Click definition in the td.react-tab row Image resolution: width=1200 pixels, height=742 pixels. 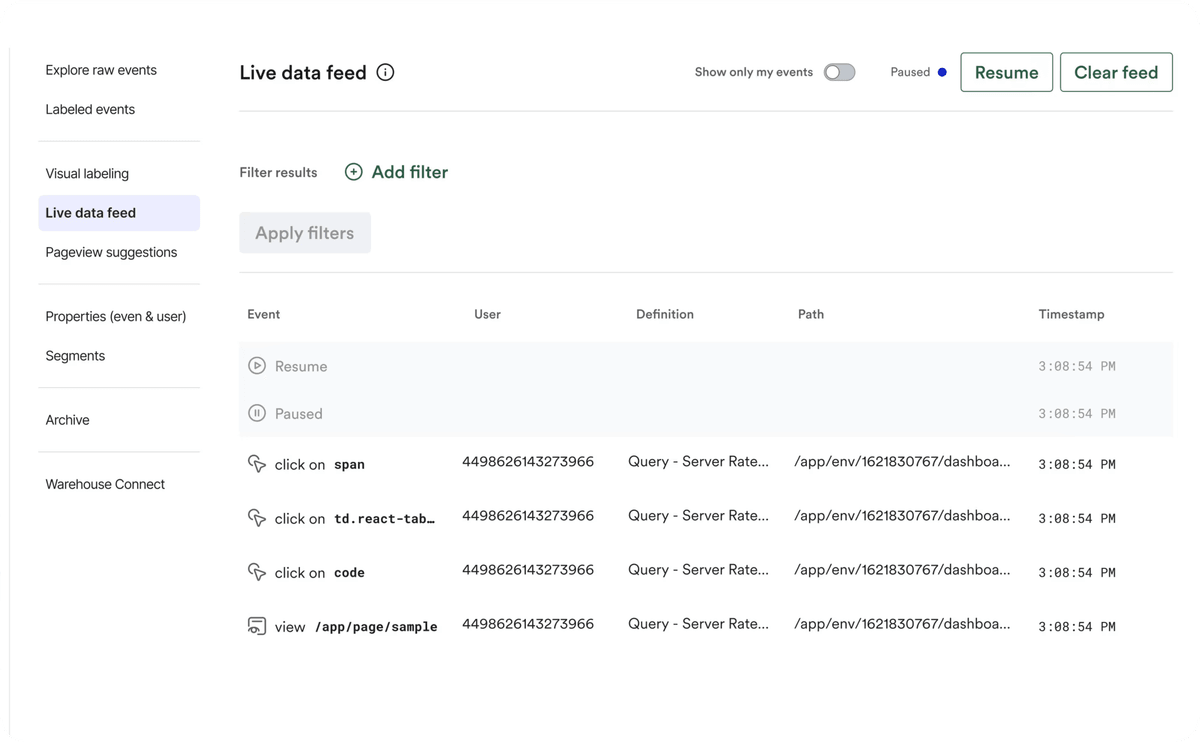[x=698, y=515]
